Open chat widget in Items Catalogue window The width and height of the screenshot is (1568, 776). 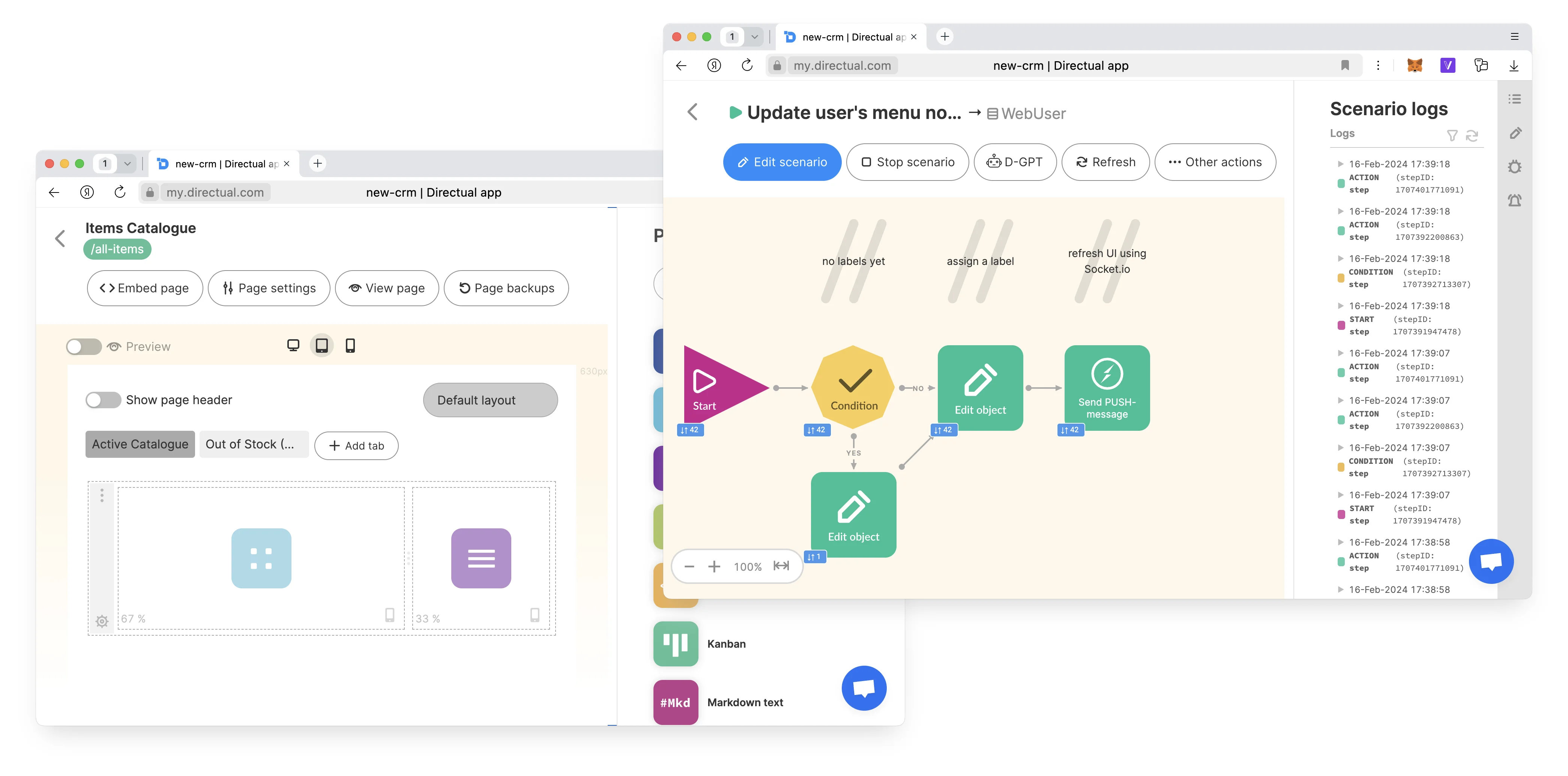click(x=864, y=688)
